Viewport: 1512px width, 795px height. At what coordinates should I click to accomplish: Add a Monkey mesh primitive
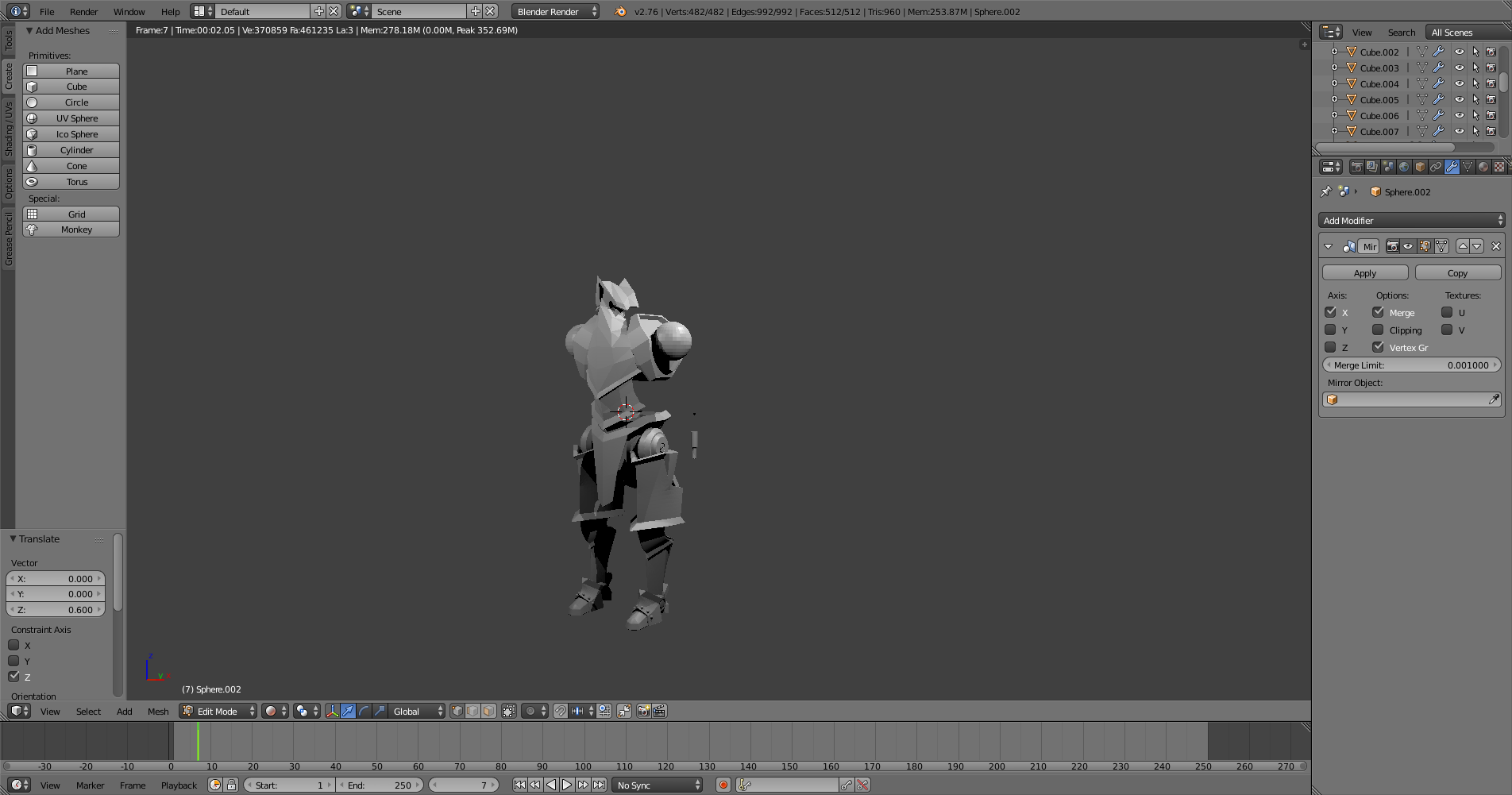[x=71, y=230]
